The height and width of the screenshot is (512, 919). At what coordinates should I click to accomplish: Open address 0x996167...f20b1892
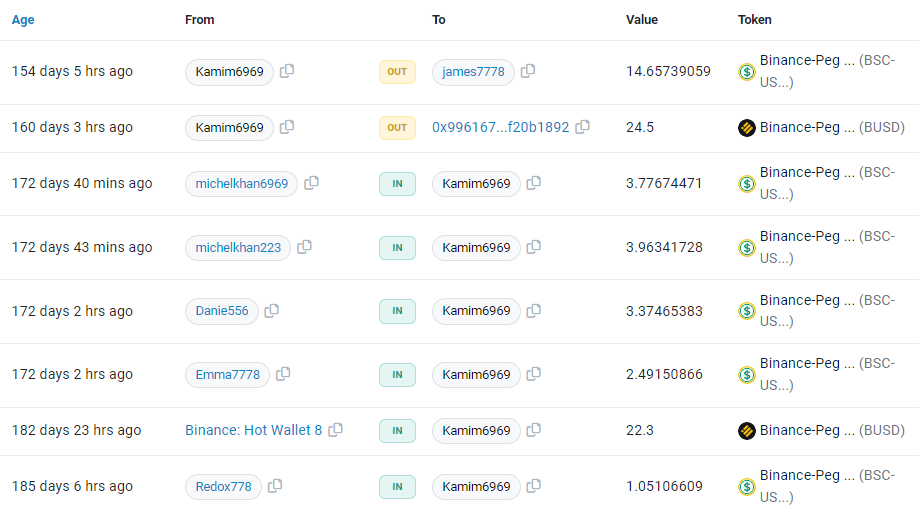click(x=501, y=127)
